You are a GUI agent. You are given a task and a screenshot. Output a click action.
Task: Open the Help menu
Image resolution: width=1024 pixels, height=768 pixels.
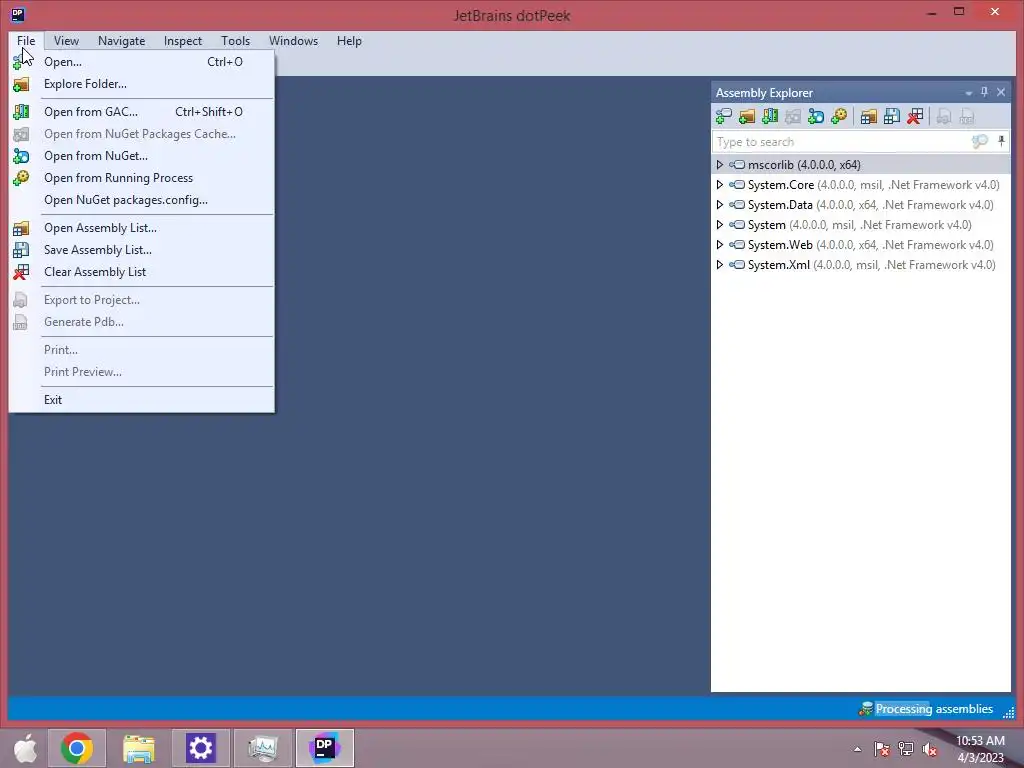pos(349,40)
